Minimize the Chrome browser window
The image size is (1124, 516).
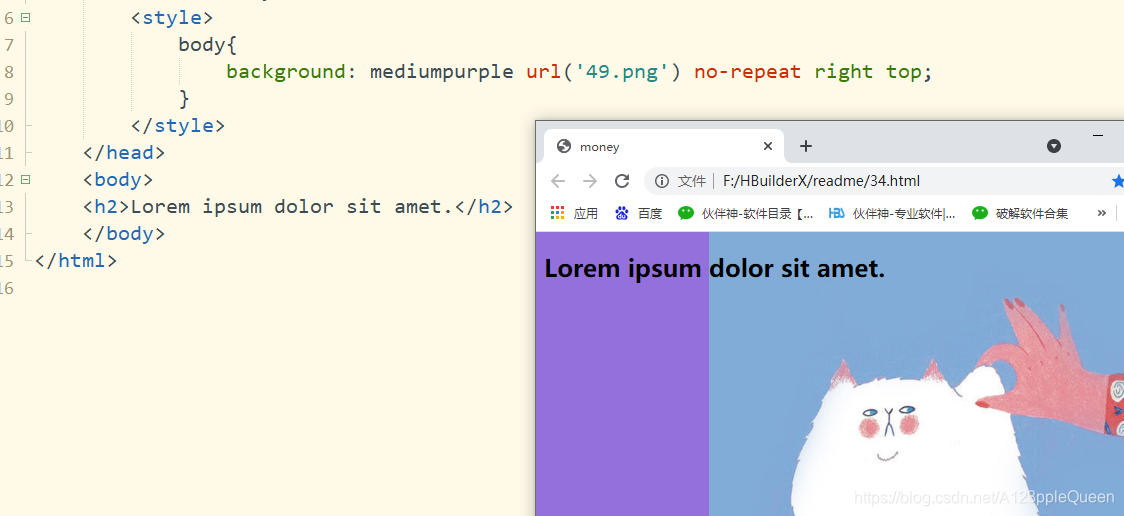(1097, 135)
